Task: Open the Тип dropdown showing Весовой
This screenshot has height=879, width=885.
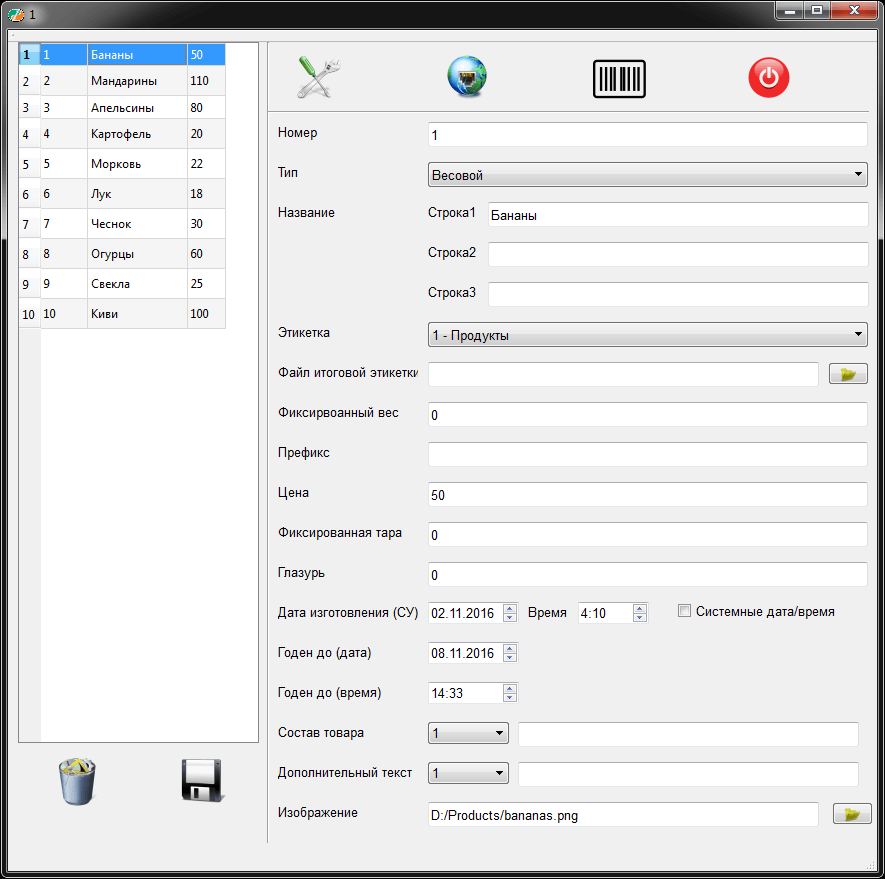Action: coord(647,175)
